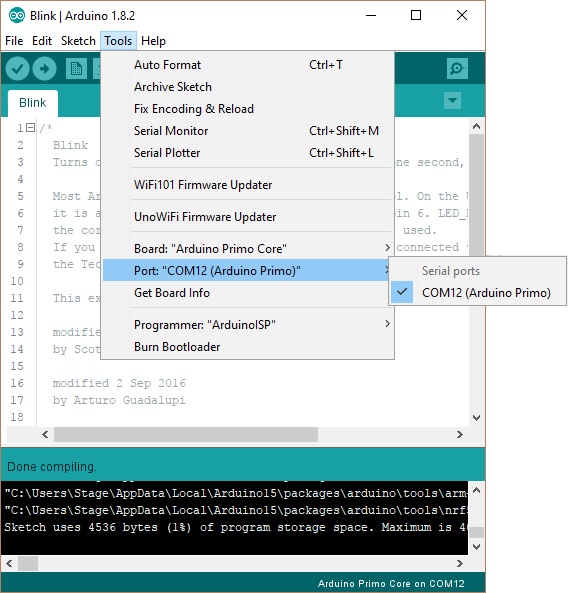Viewport: 568px width, 593px height.
Task: Click console horizontal scrollbar thumb
Action: (x=28, y=564)
